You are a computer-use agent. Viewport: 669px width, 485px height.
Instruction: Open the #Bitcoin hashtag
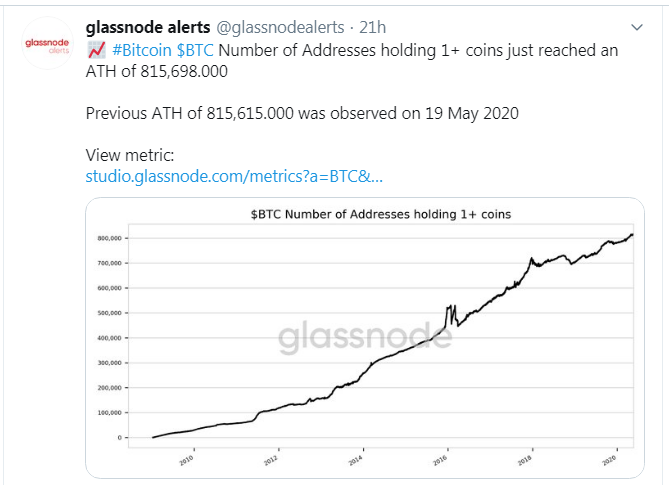[x=142, y=49]
